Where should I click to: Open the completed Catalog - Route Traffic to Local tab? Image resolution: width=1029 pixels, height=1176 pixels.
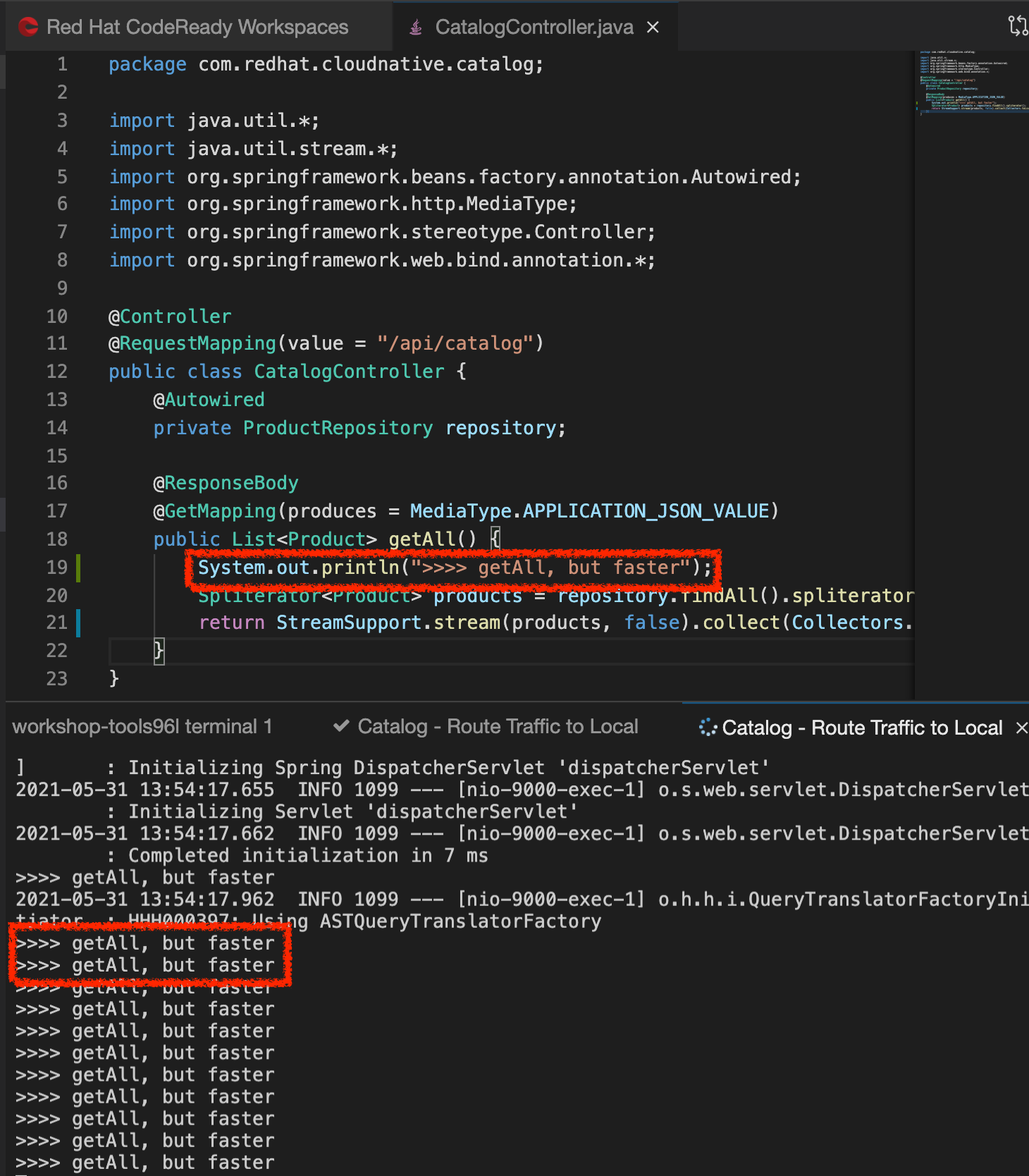coord(486,726)
